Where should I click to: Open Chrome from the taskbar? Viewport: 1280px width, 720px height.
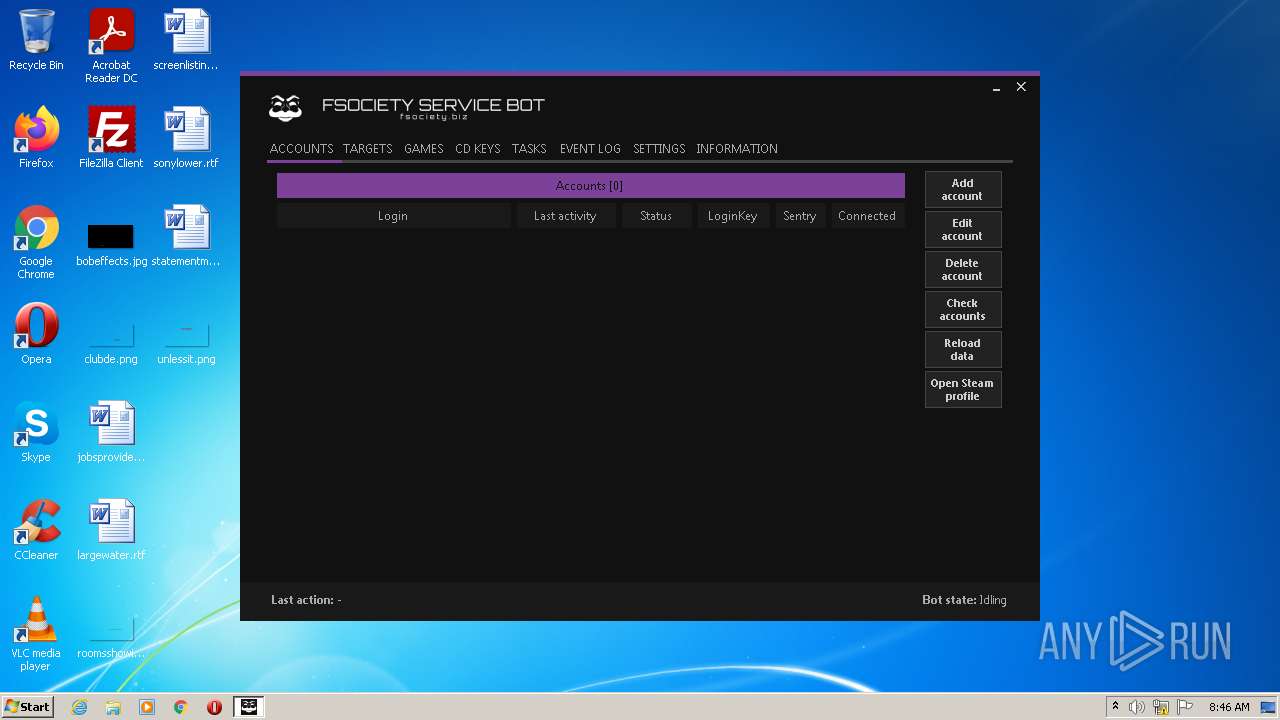181,707
